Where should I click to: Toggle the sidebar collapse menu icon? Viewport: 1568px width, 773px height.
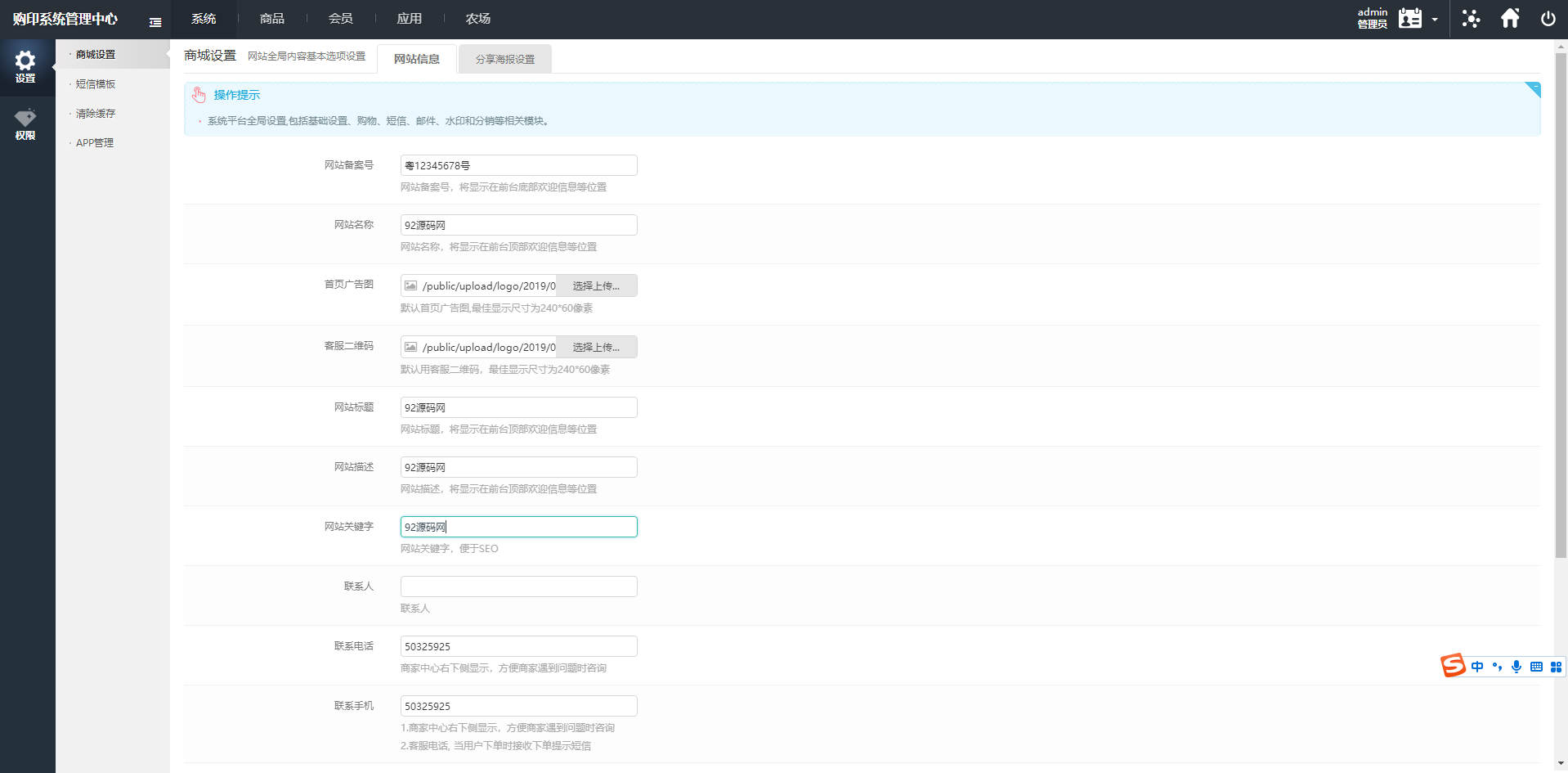[155, 22]
